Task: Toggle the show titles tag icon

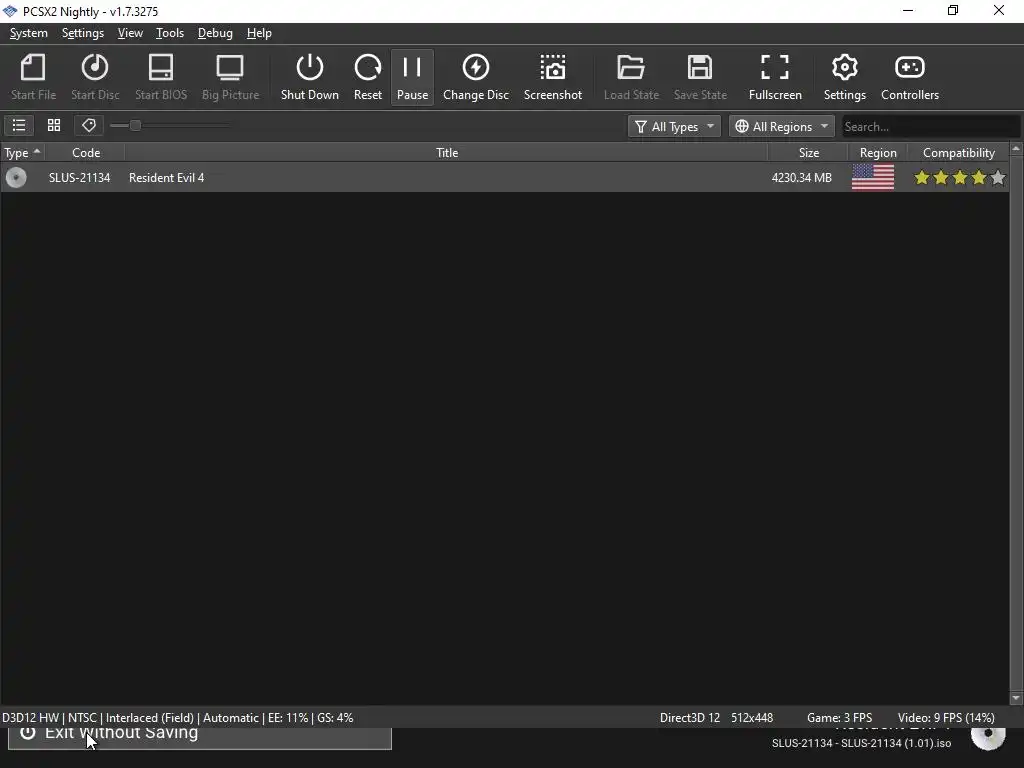Action: tap(89, 125)
